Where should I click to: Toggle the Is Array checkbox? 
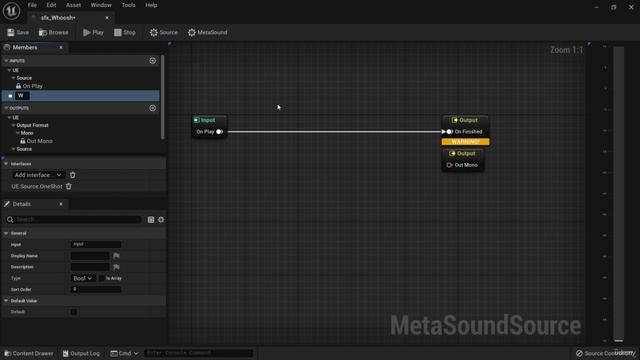coord(102,278)
